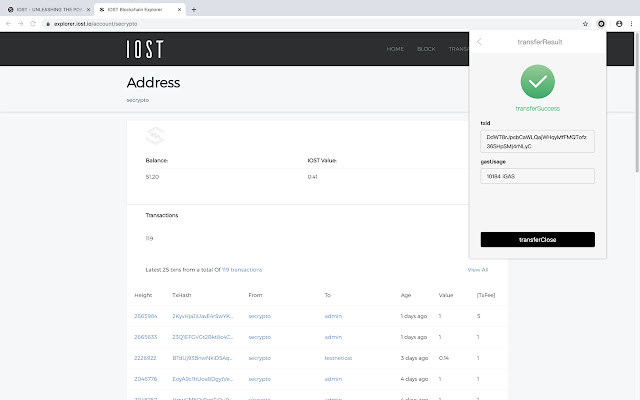
Task: Open admin recipient in row 2665633
Action: coord(333,337)
